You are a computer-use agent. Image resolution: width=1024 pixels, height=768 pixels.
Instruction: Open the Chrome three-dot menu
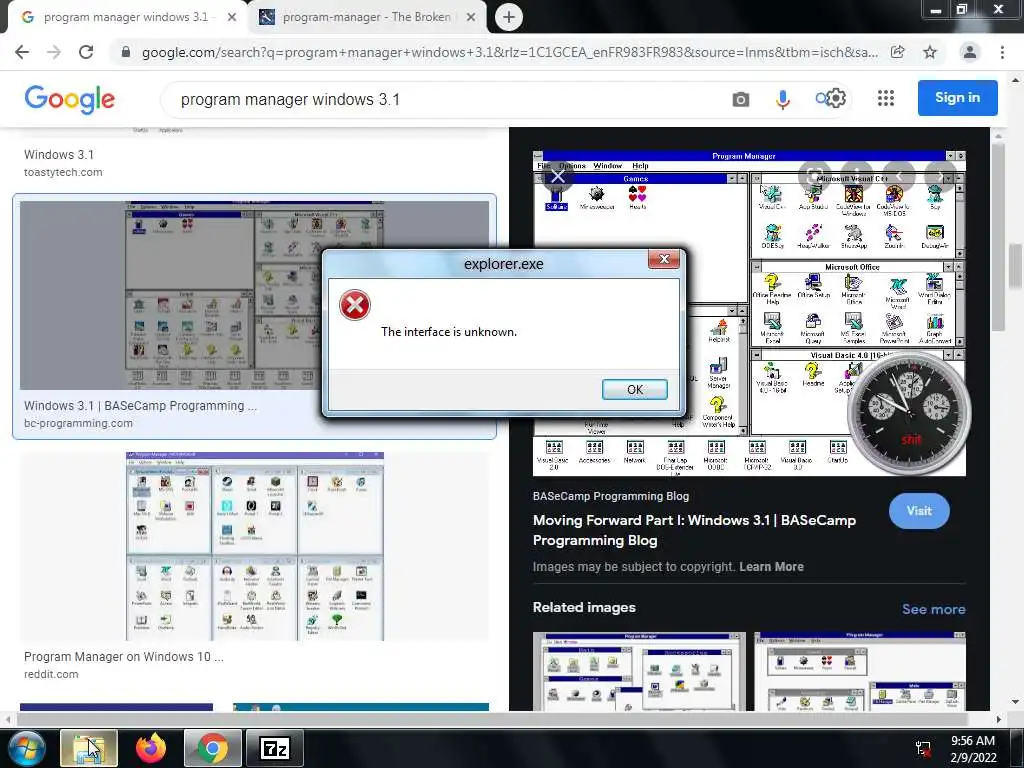(1002, 52)
